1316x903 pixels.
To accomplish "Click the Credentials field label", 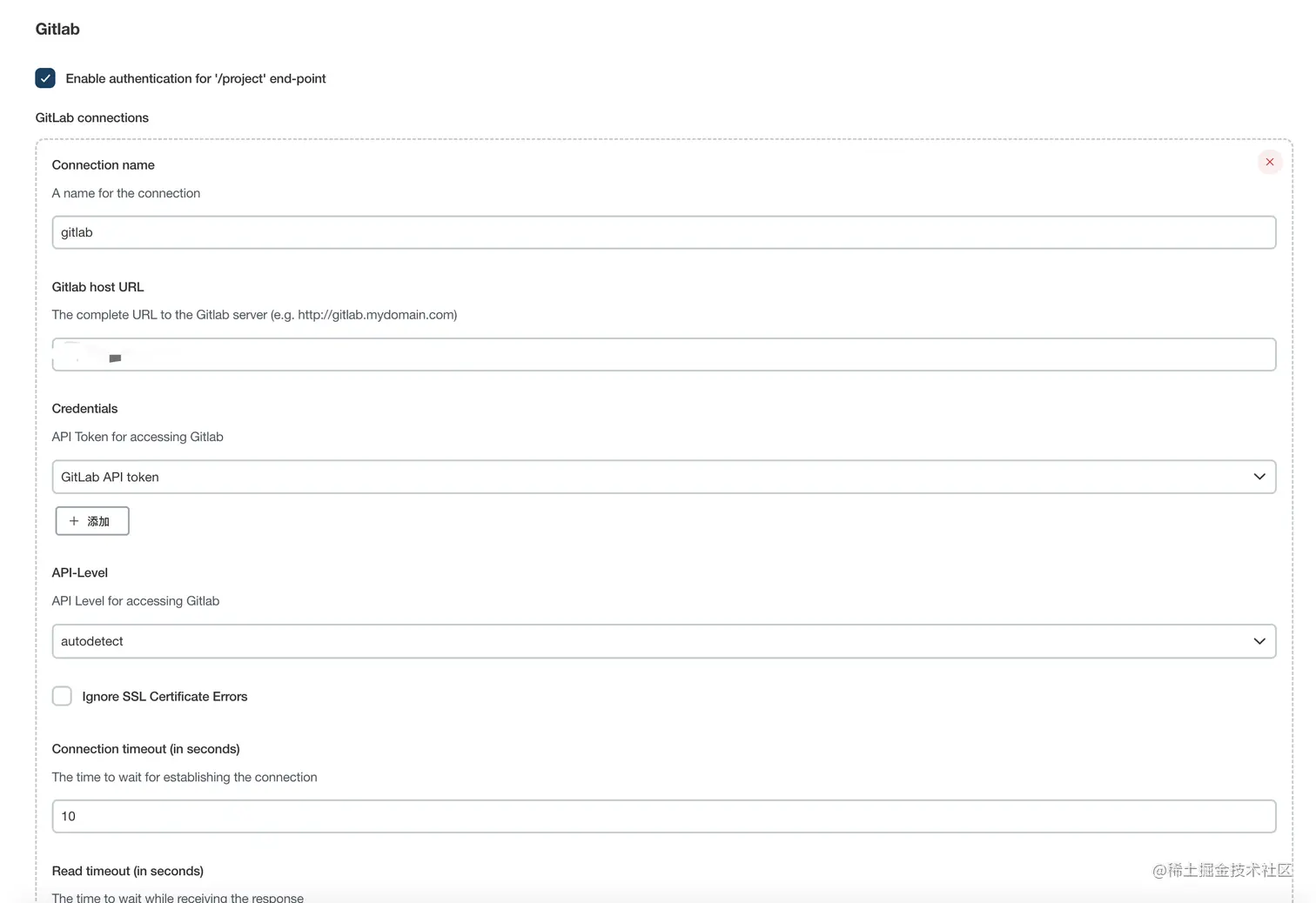I will 84,408.
